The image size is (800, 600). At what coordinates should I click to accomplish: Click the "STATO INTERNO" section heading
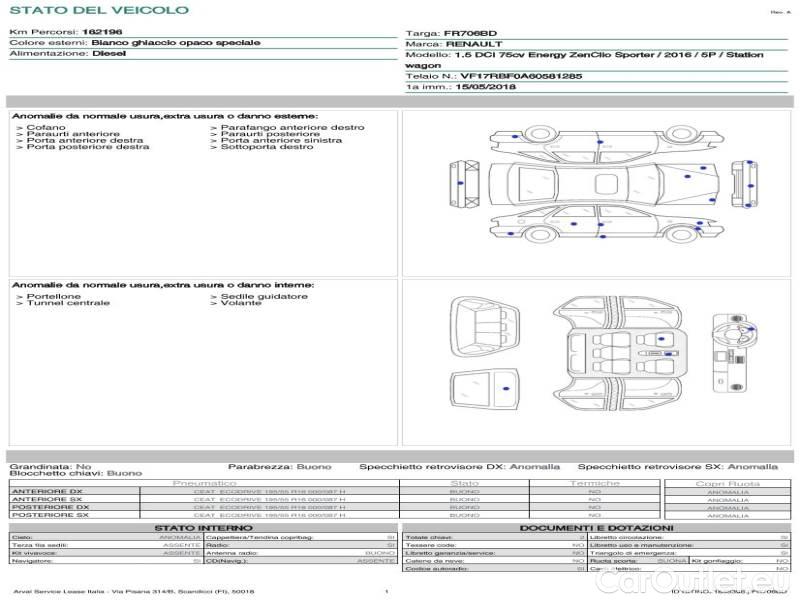coord(203,528)
